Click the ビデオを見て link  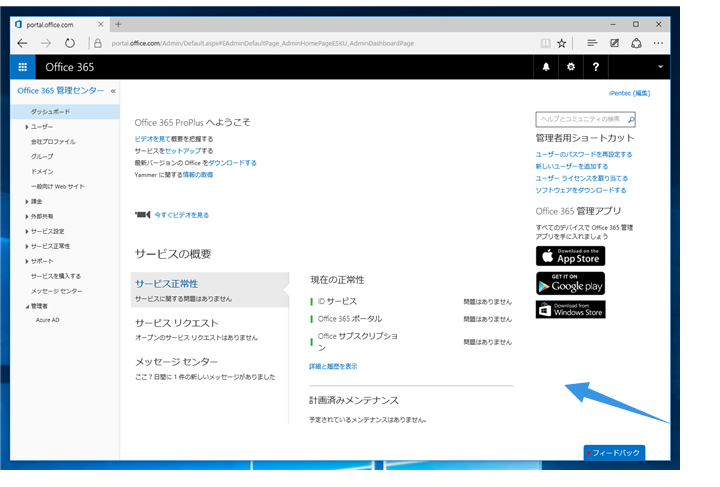click(x=152, y=139)
